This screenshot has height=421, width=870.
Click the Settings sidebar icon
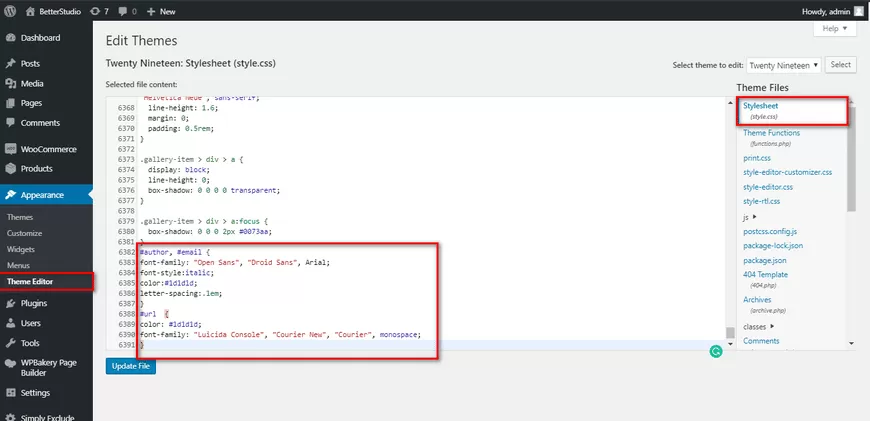(x=10, y=393)
